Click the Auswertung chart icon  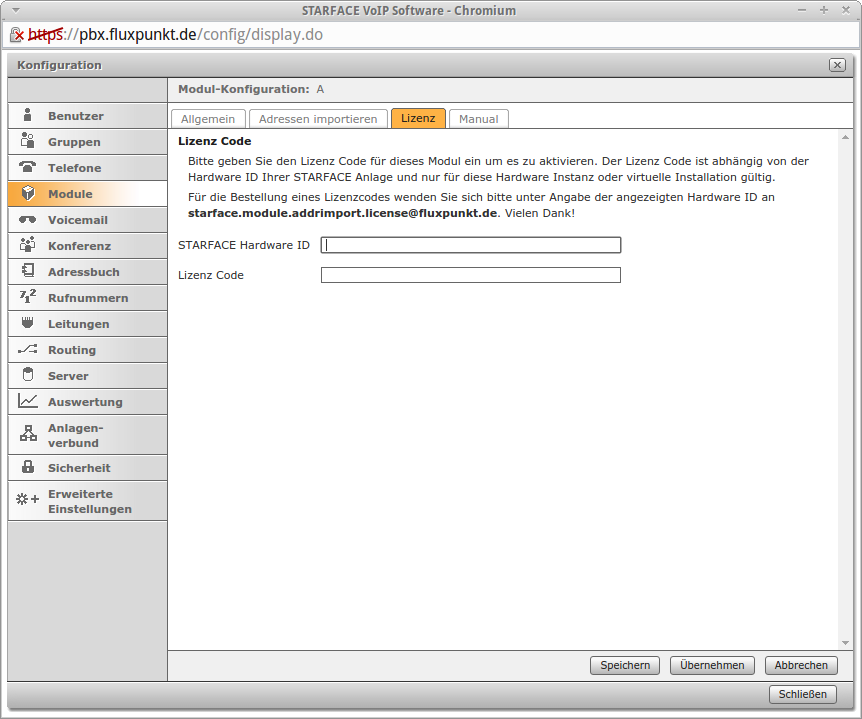pos(27,401)
